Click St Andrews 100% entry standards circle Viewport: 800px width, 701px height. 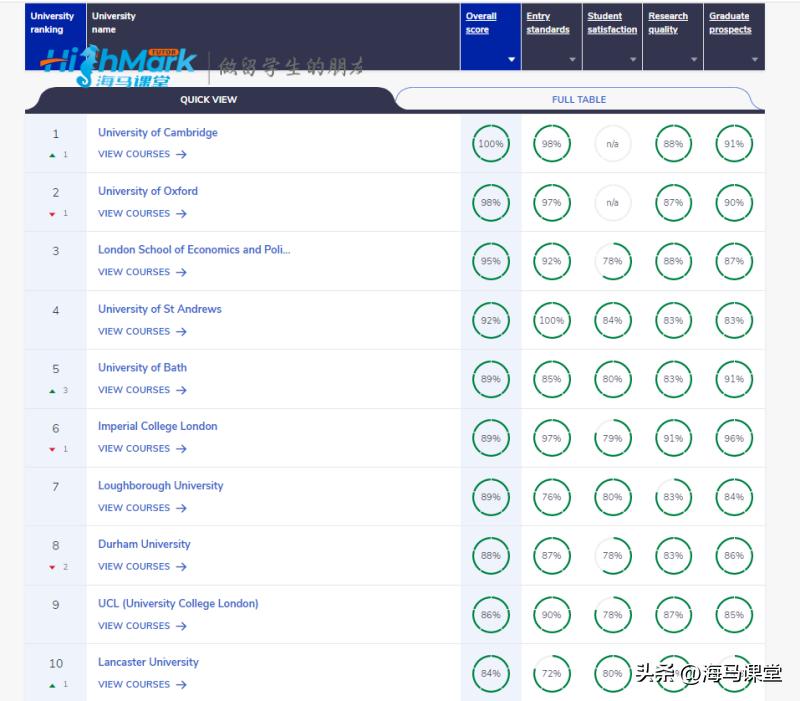[552, 320]
